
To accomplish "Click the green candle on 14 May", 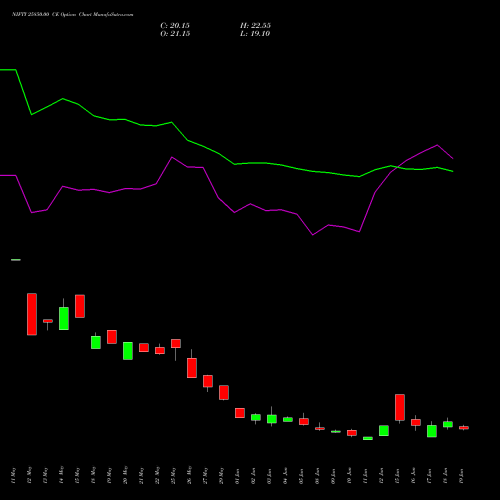I will click(64, 318).
